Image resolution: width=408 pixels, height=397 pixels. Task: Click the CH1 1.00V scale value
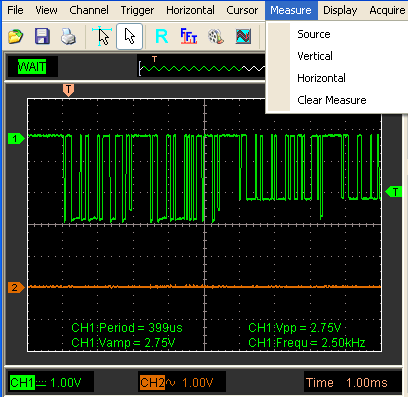(66, 382)
